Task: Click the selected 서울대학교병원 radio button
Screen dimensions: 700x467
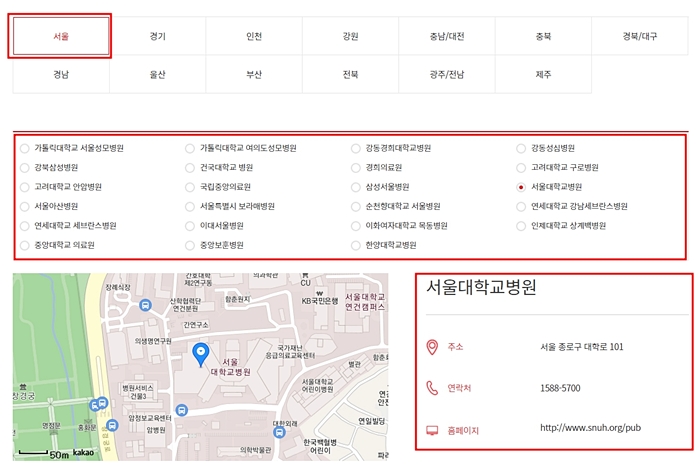Action: coord(521,187)
